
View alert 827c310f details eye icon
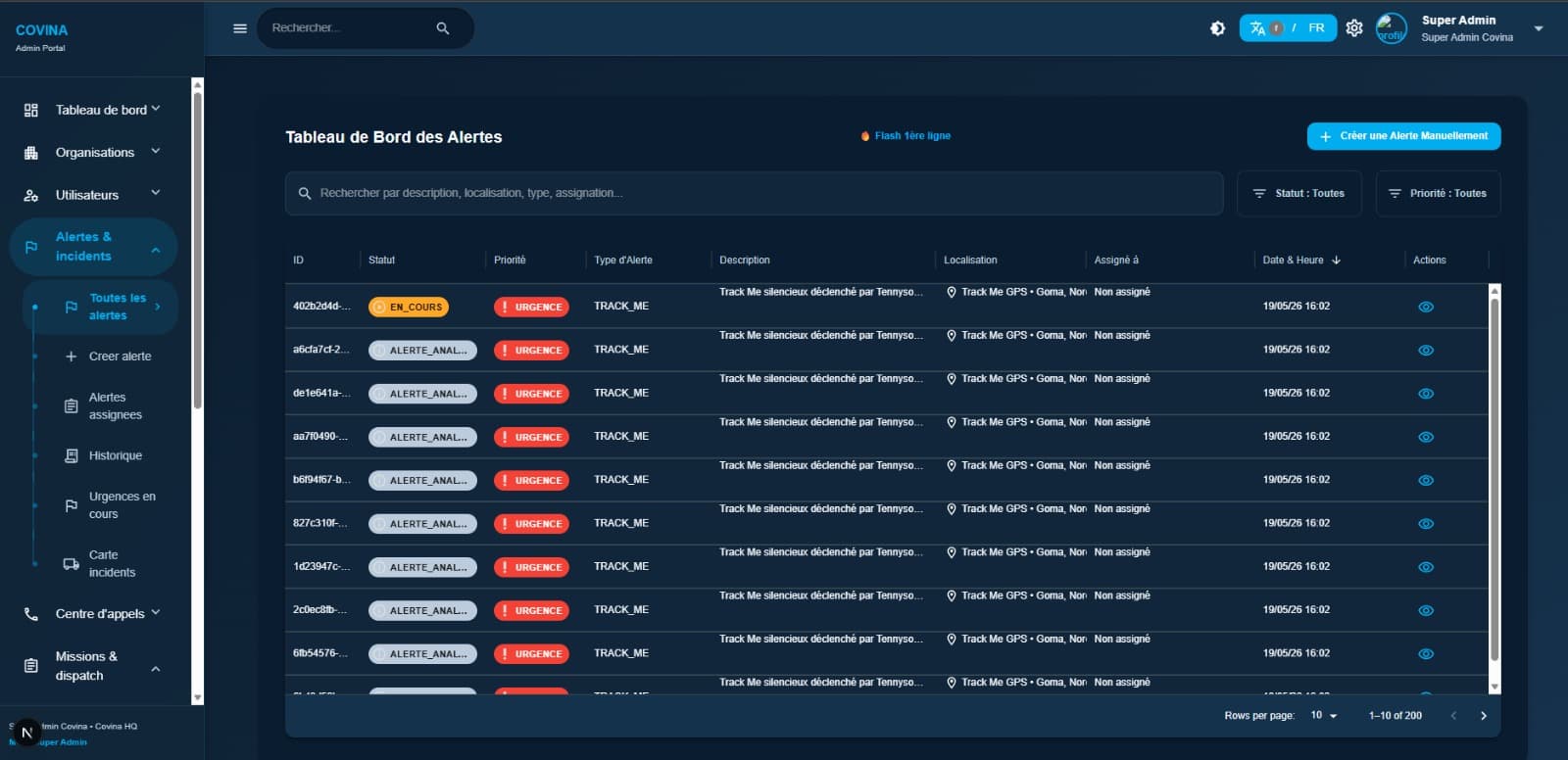(x=1426, y=524)
